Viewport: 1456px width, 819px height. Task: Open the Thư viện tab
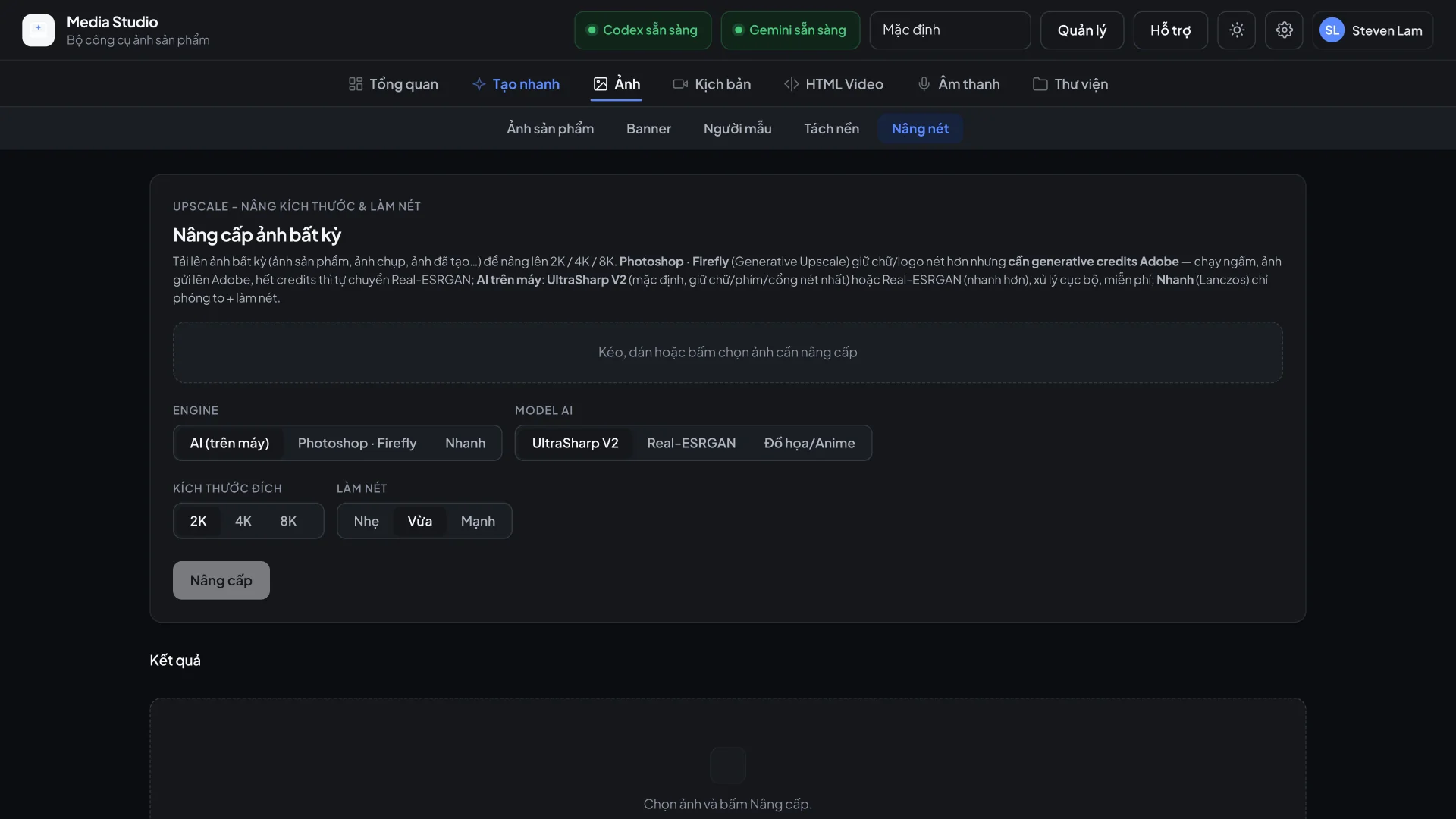[1070, 84]
